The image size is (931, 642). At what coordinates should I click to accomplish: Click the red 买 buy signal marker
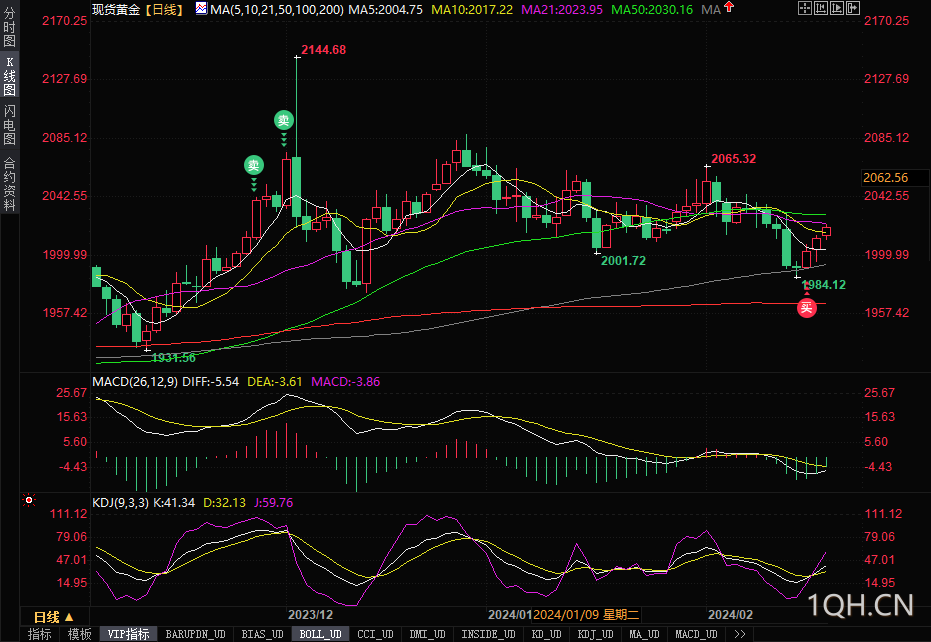click(806, 308)
